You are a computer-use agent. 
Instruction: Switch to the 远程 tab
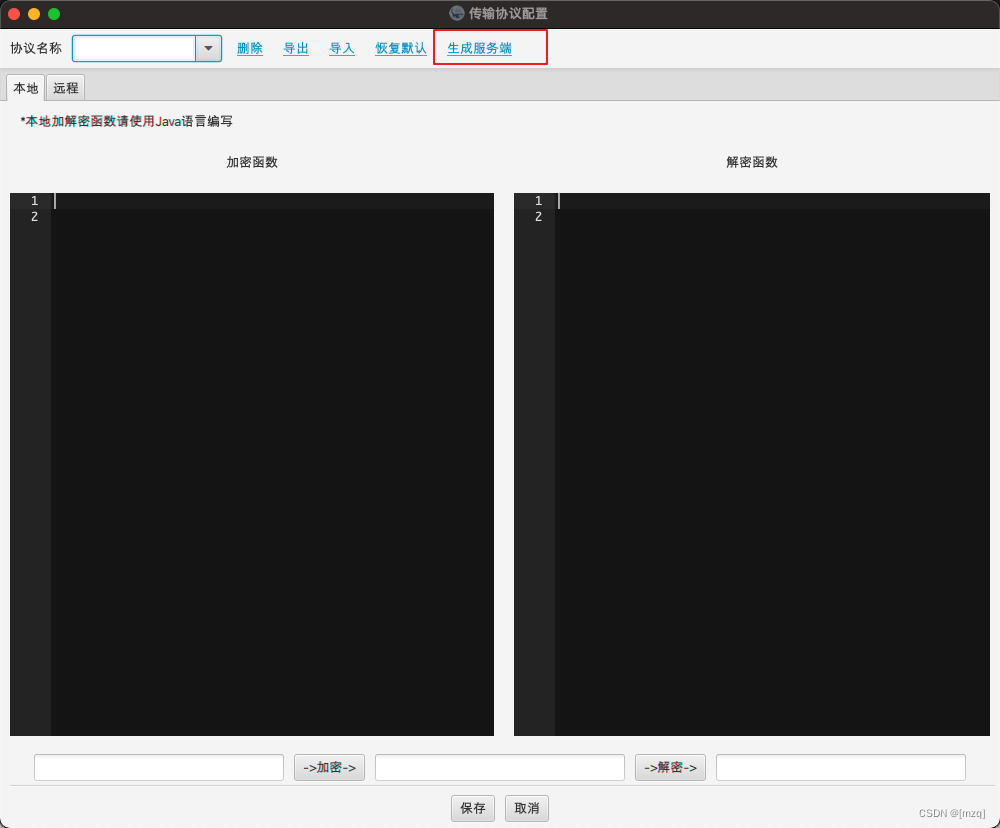coord(64,87)
